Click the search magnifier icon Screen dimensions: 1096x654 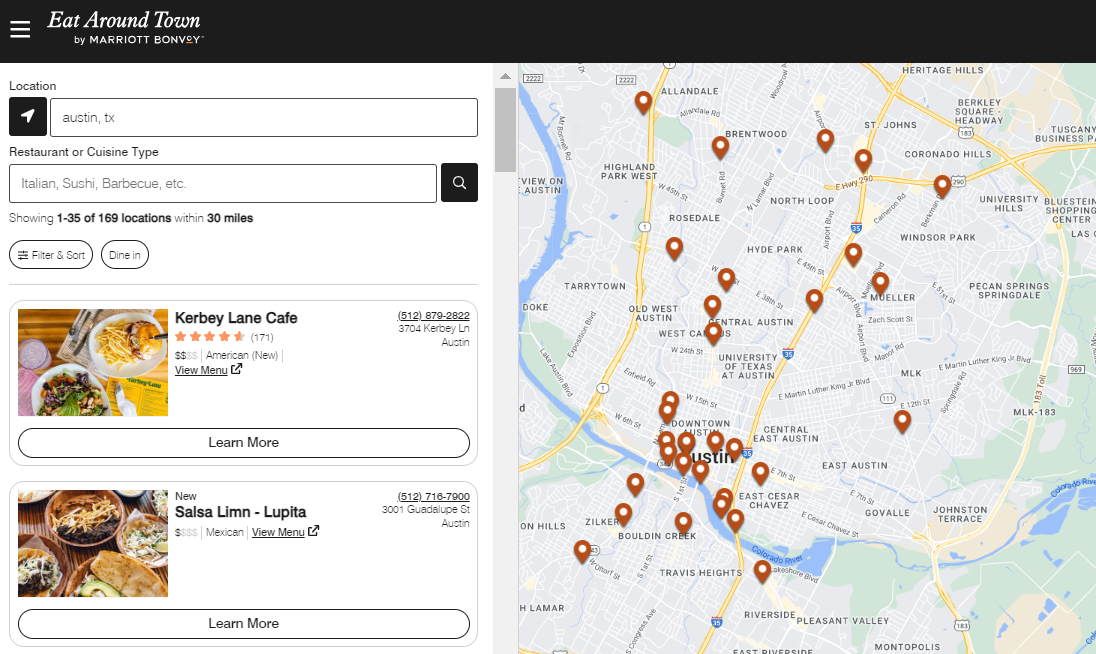click(x=459, y=183)
